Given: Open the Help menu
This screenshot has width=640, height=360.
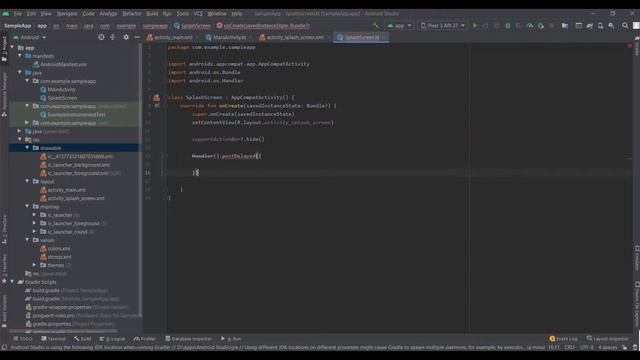Looking at the screenshot, I should tap(237, 13).
